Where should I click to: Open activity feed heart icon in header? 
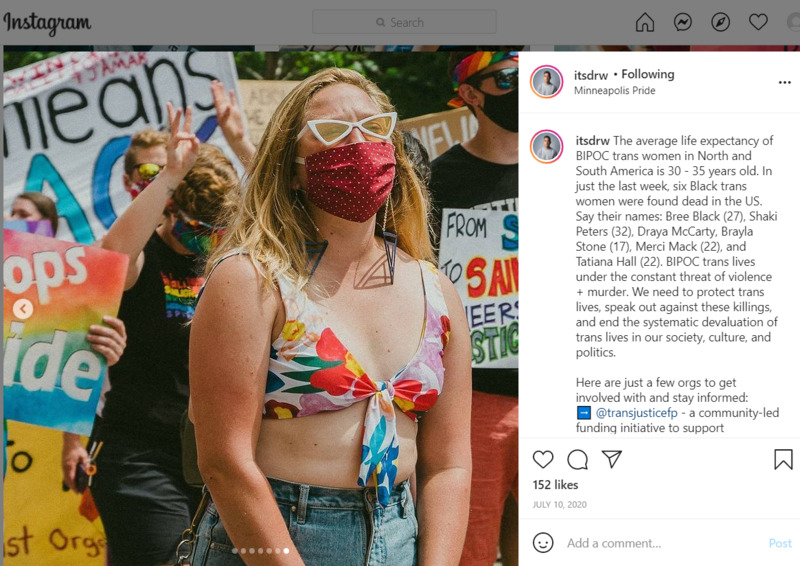point(758,22)
